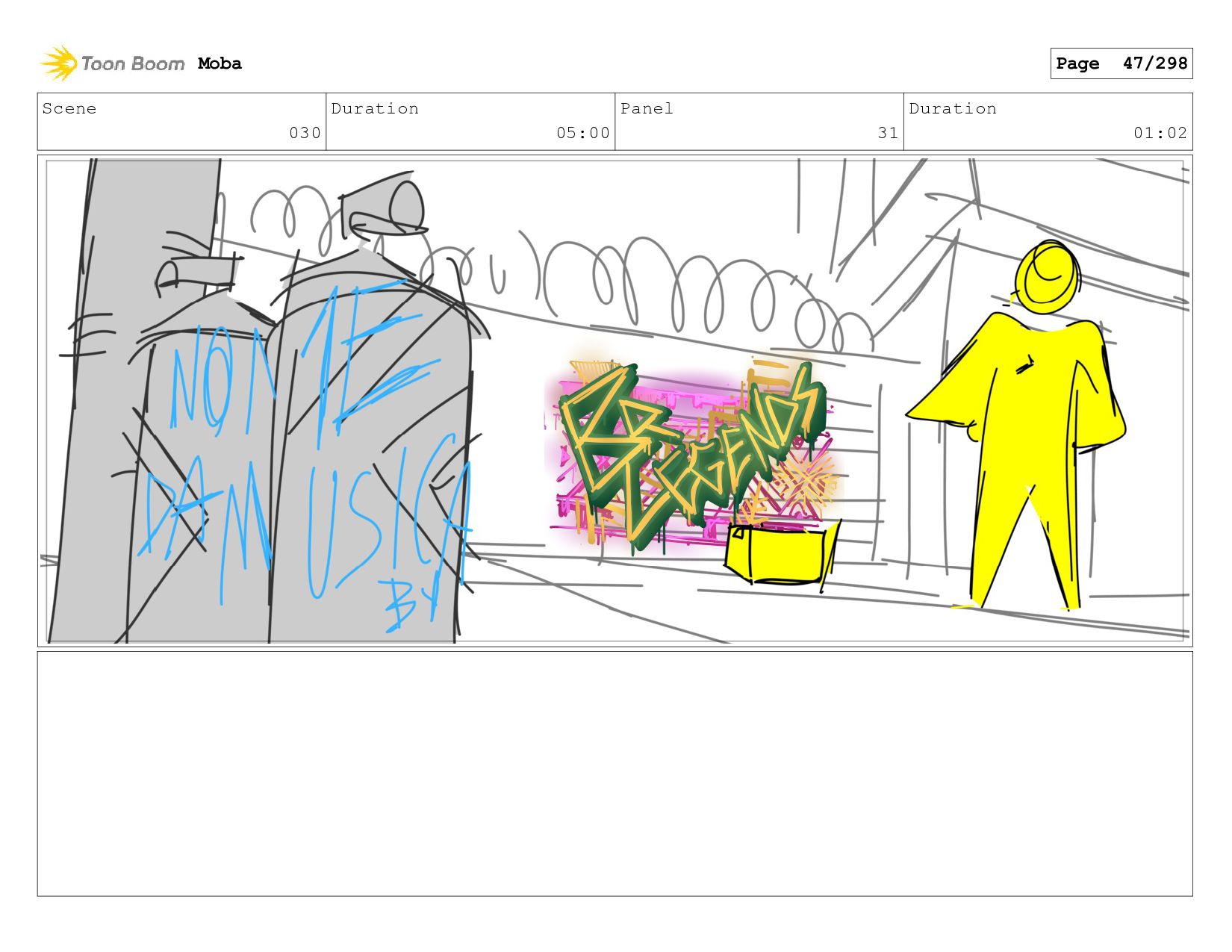Click the 'Page 47/298' indicator
The width and height of the screenshot is (1232, 952).
[x=1121, y=63]
